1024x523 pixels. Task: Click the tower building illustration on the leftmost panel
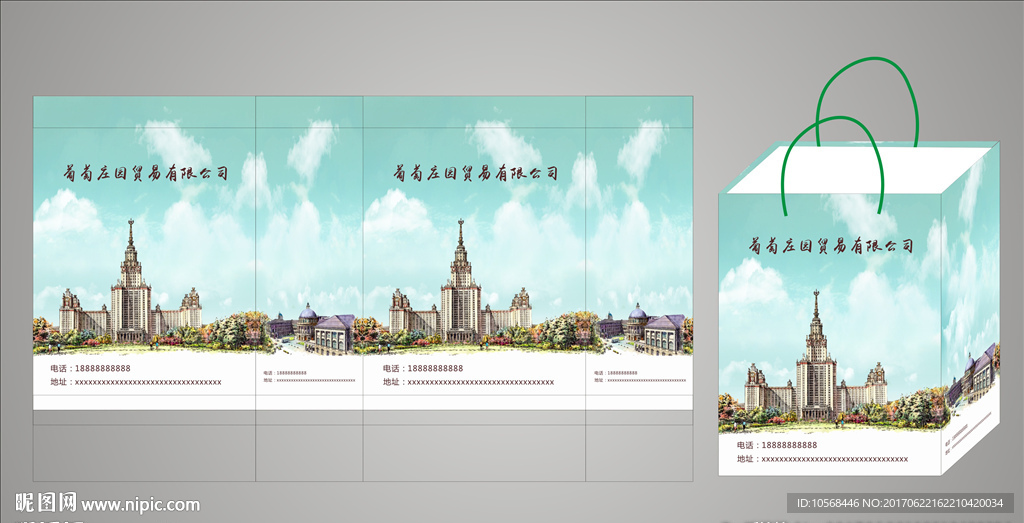131,282
